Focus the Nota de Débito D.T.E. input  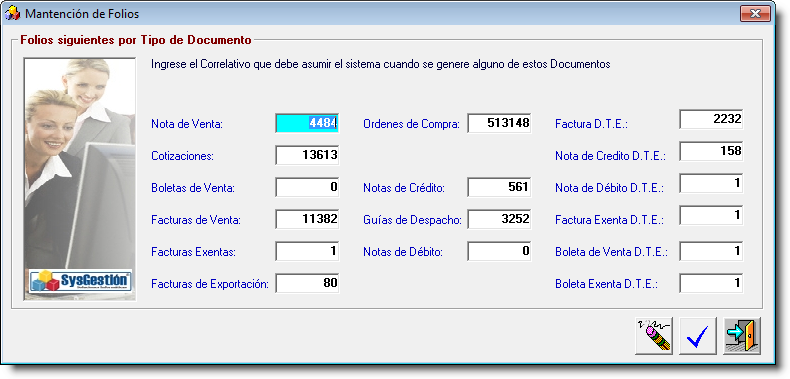point(711,183)
